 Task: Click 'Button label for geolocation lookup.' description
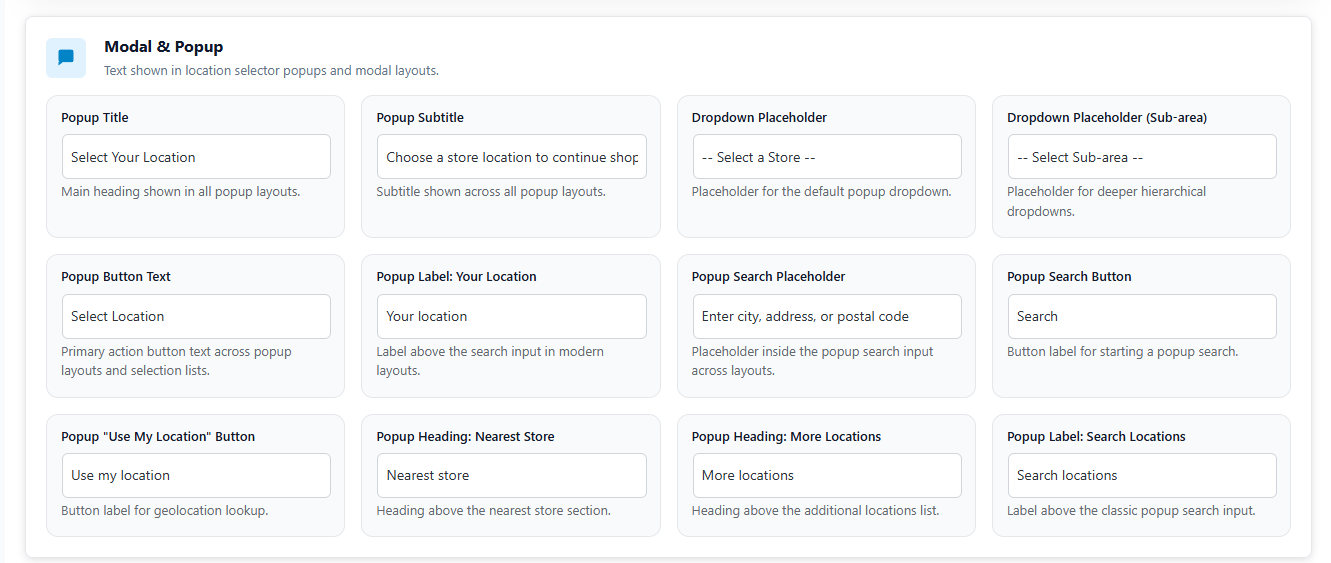point(165,511)
